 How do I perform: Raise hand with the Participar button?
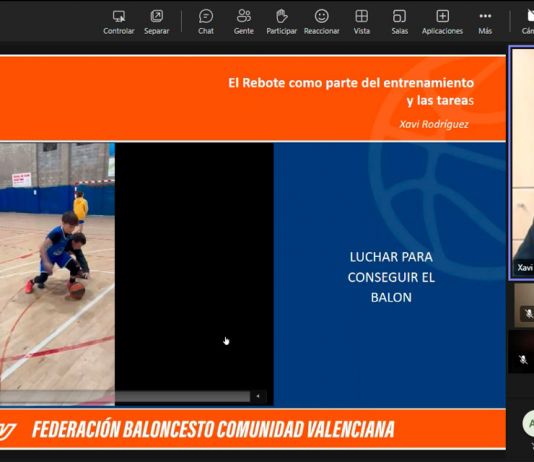[282, 22]
